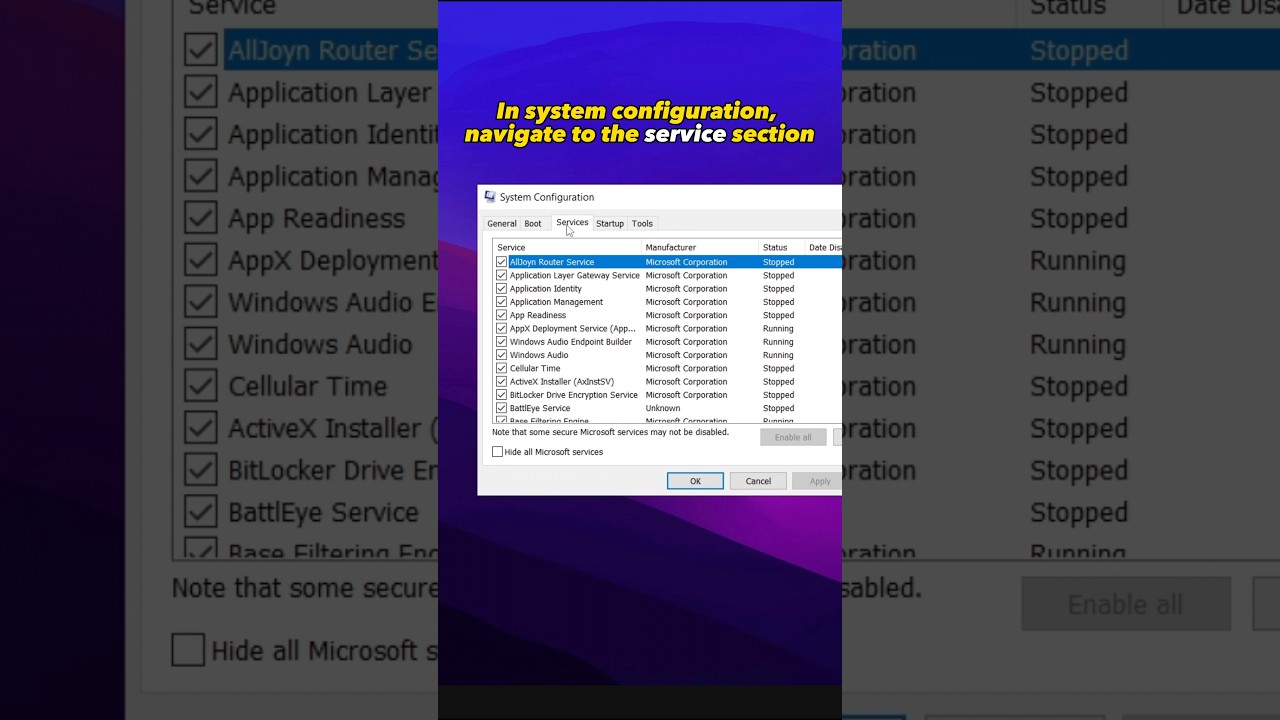This screenshot has height=720, width=1280.
Task: Click the Enable all button
Action: tap(793, 437)
